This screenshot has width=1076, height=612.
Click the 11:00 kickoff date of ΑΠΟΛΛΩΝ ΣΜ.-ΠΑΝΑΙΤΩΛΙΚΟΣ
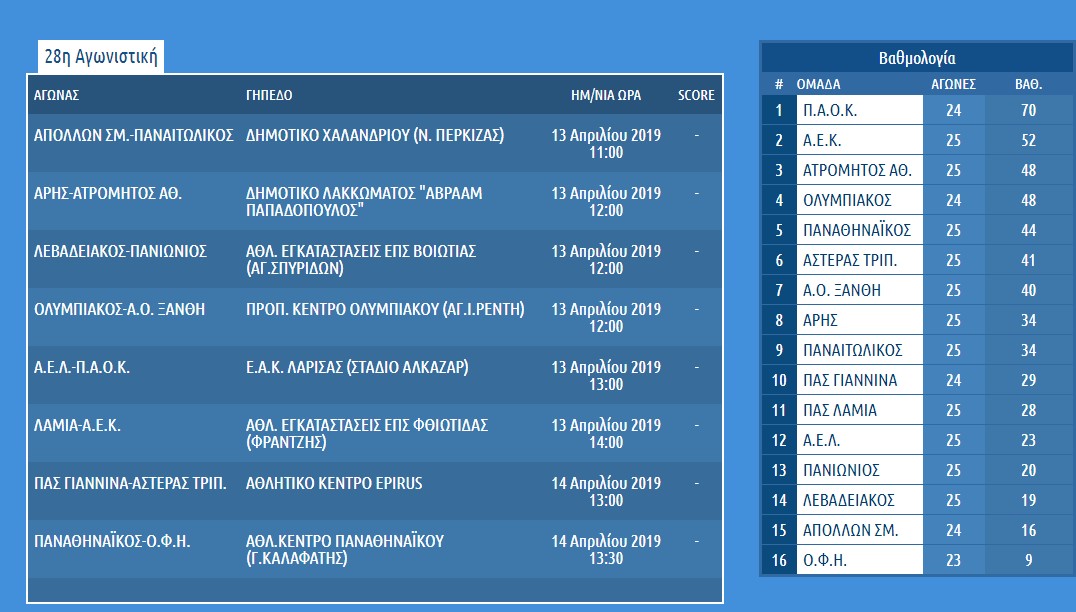pyautogui.click(x=606, y=144)
